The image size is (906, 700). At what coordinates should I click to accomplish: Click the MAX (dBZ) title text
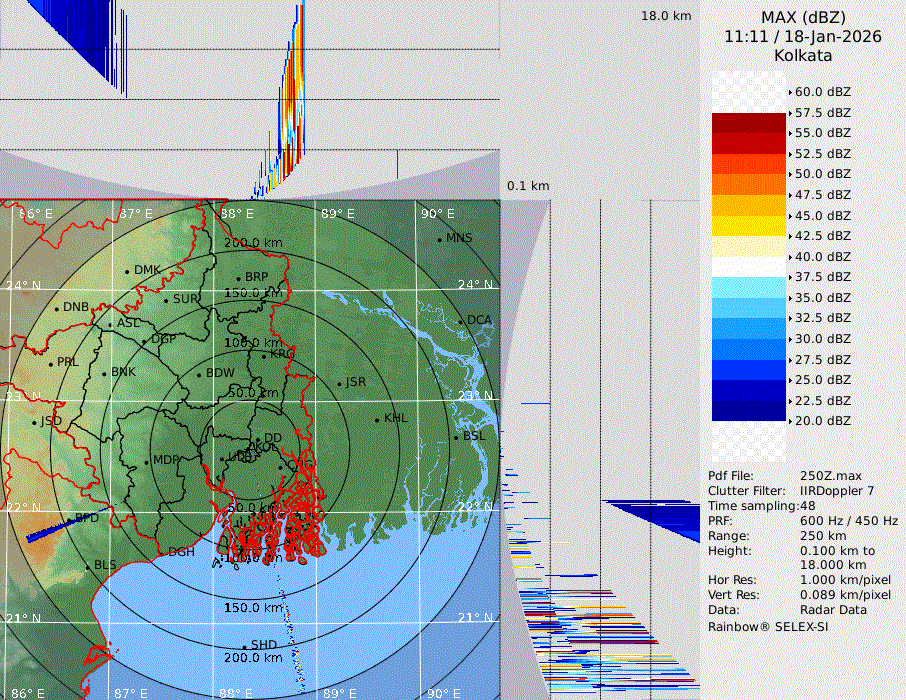[x=803, y=17]
